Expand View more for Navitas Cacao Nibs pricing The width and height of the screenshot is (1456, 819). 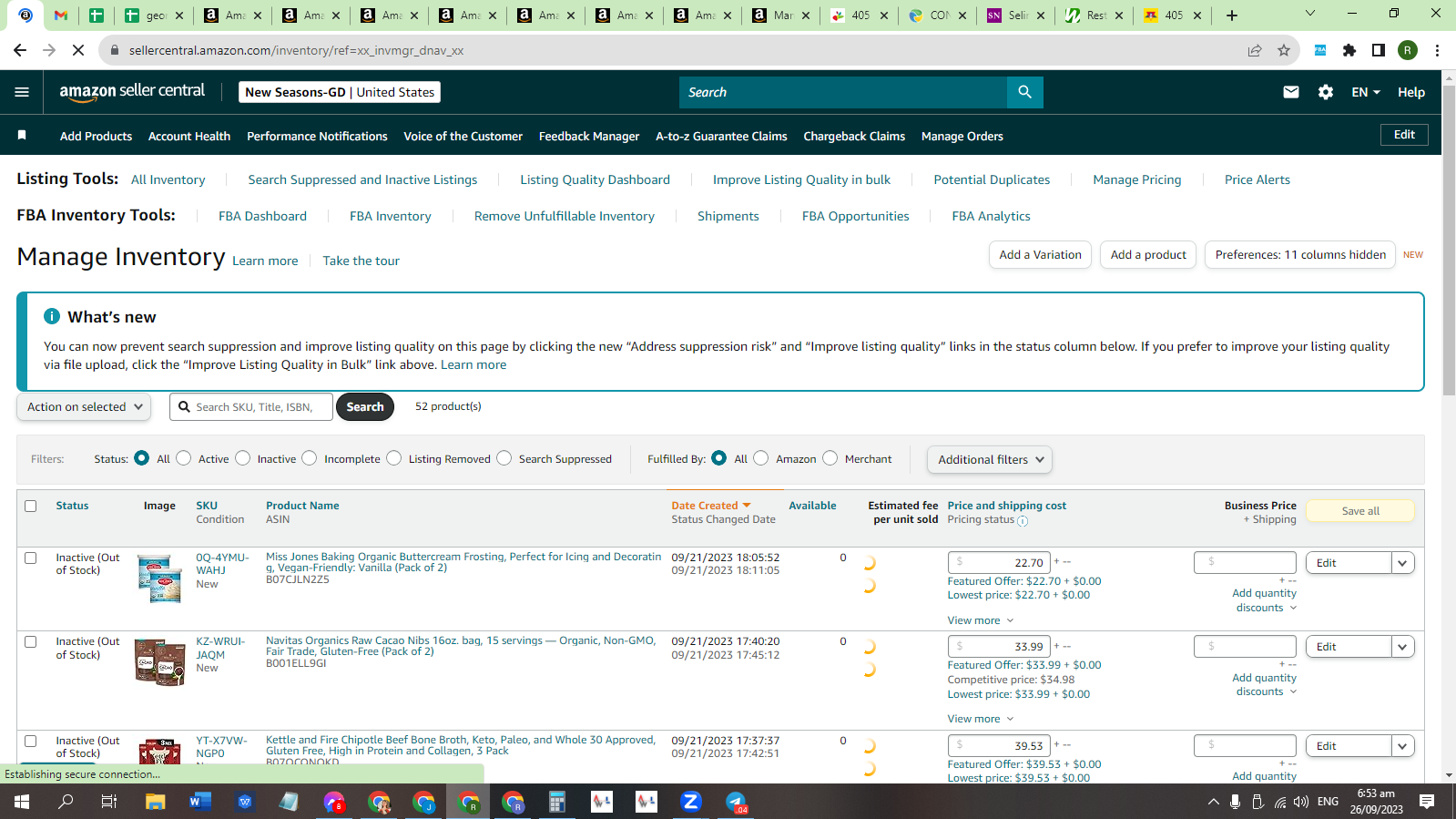coord(980,719)
